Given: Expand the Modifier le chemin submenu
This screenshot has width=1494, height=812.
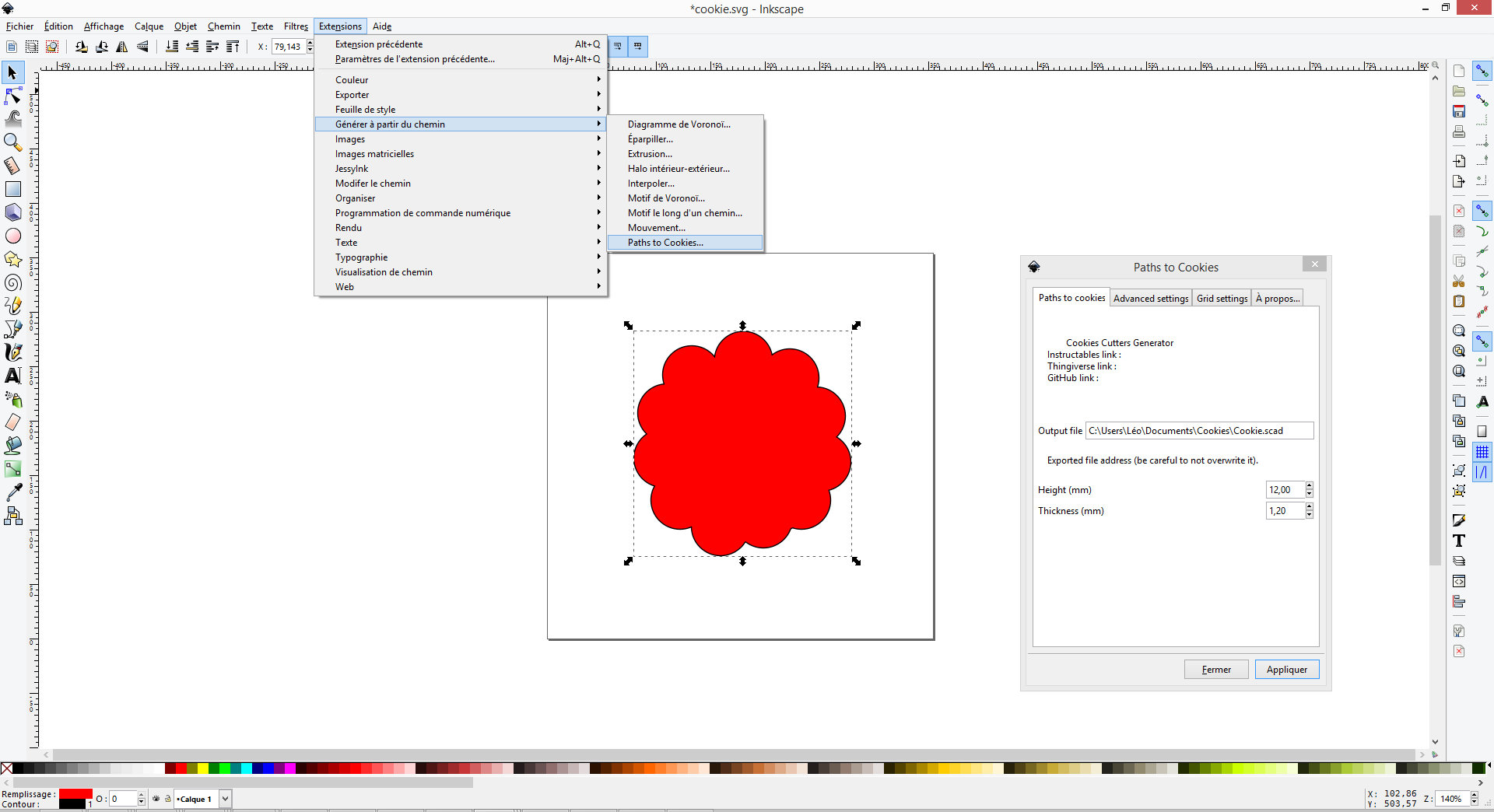Looking at the screenshot, I should coord(461,184).
